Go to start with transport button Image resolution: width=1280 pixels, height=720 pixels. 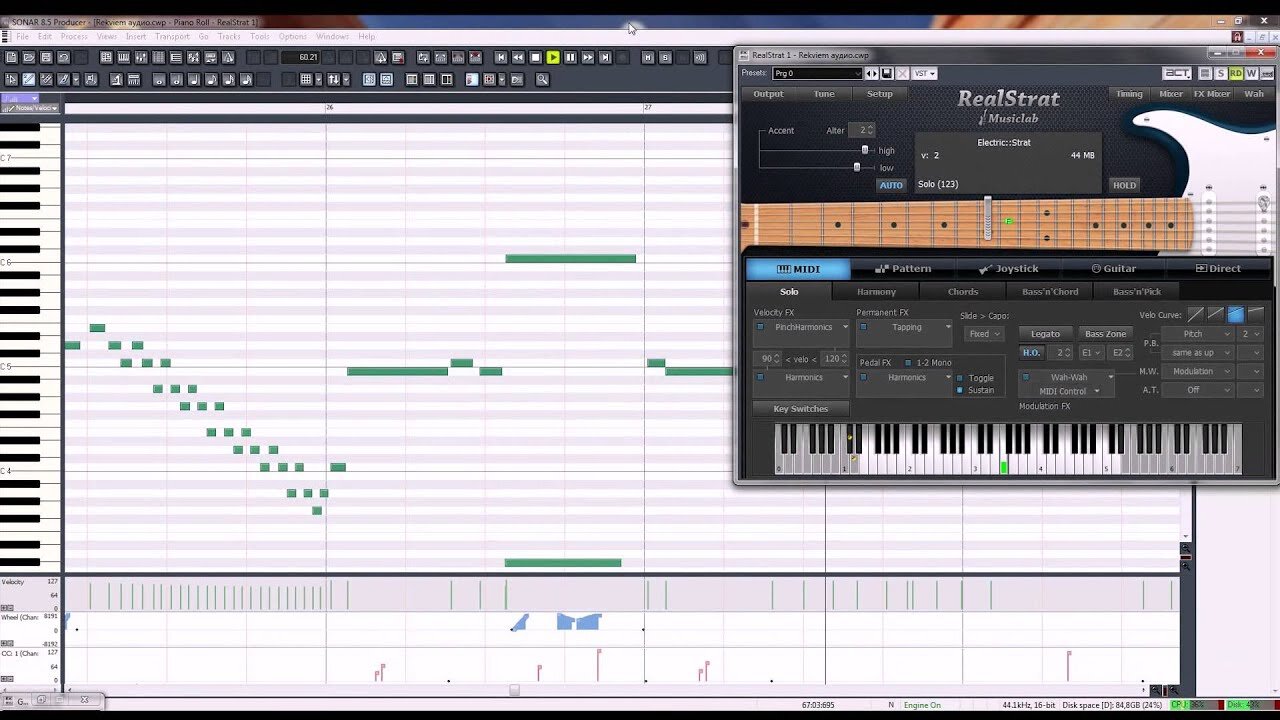point(501,58)
